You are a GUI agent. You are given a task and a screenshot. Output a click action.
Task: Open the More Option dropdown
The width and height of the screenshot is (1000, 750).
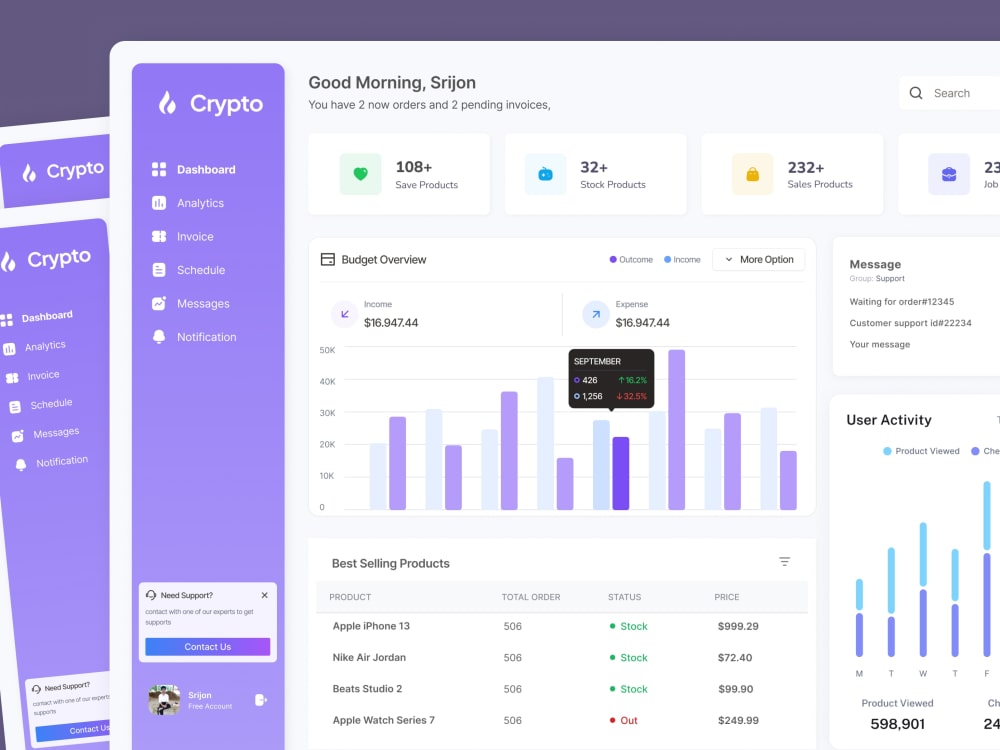(x=758, y=260)
